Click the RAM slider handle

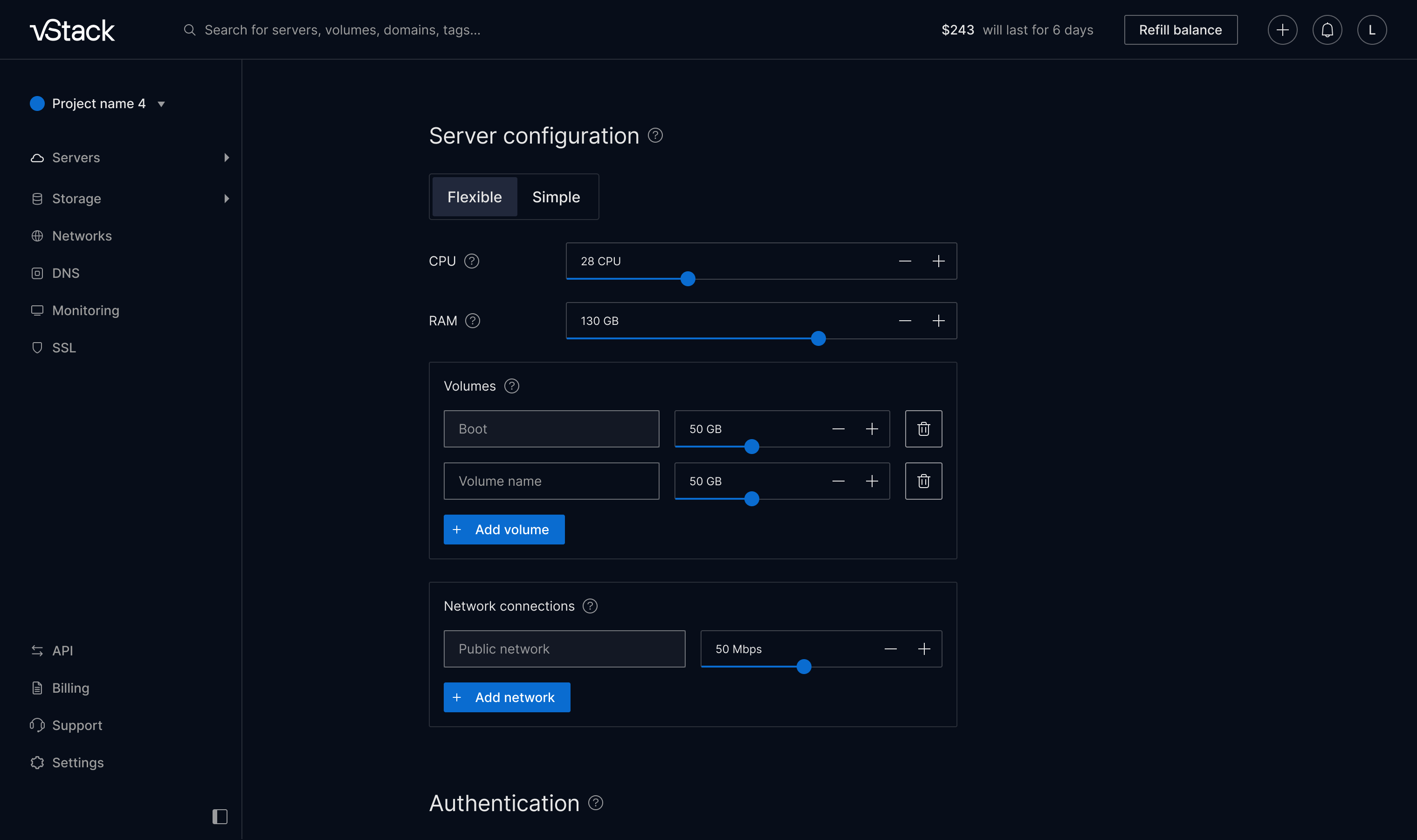819,339
